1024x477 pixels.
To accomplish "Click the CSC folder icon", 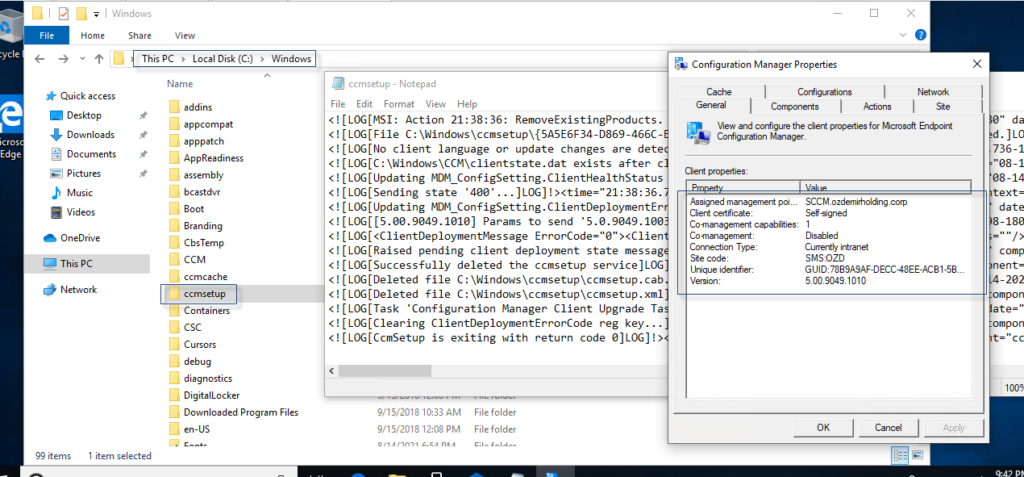I will [x=174, y=327].
